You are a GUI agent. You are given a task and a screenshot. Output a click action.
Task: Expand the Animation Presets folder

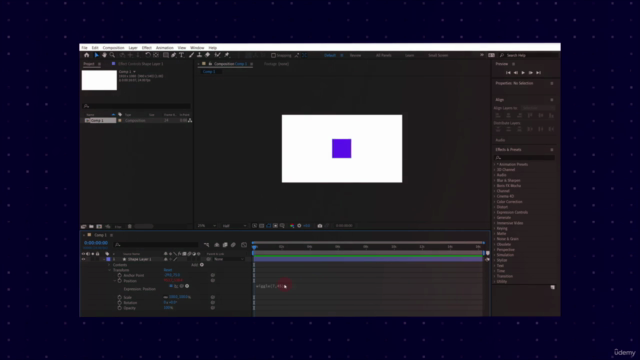(x=495, y=164)
